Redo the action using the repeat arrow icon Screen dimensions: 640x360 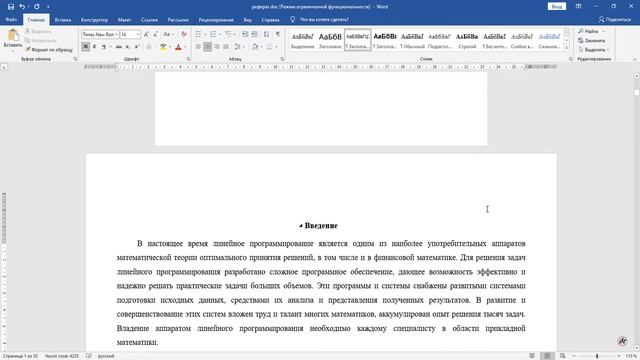pyautogui.click(x=37, y=7)
